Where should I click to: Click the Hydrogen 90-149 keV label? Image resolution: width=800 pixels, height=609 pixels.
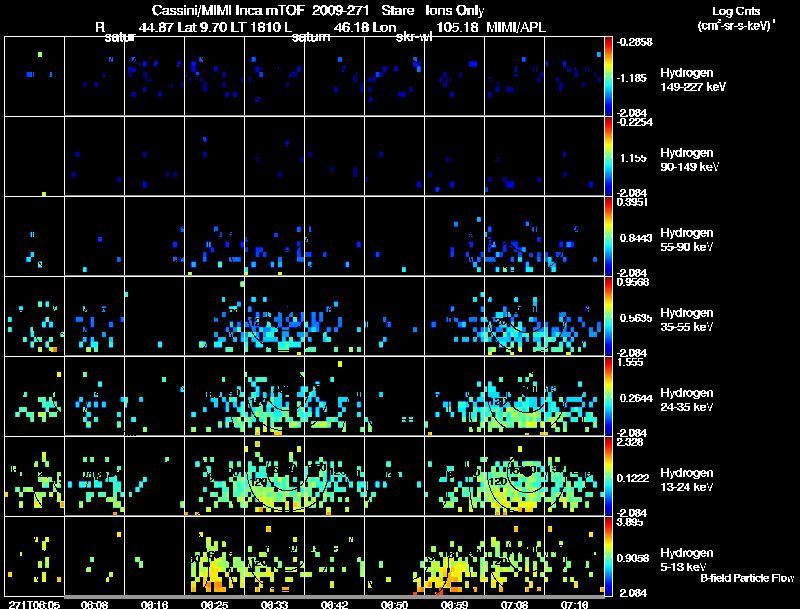690,160
